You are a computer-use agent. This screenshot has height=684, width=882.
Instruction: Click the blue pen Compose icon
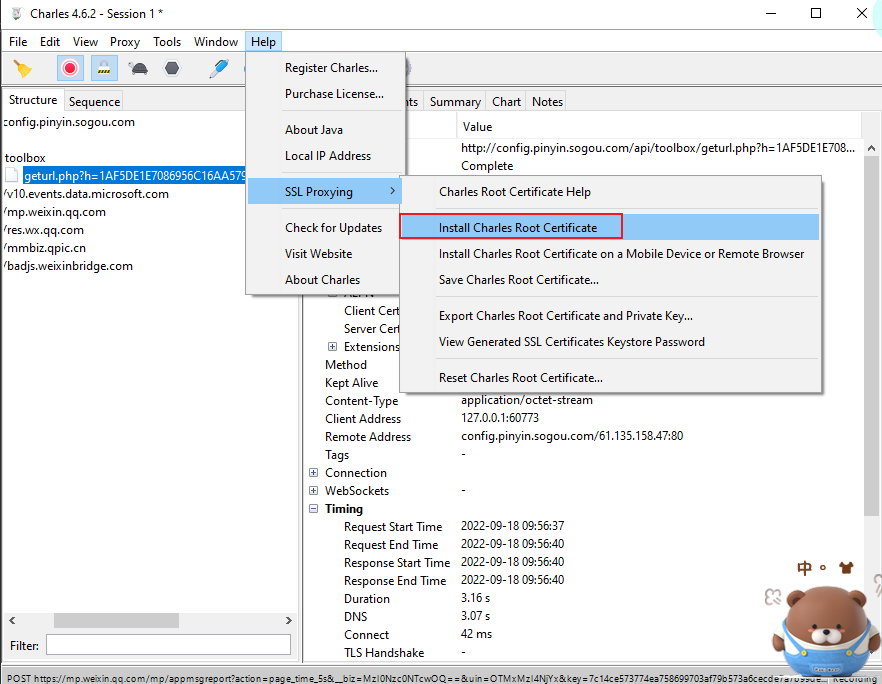click(218, 69)
